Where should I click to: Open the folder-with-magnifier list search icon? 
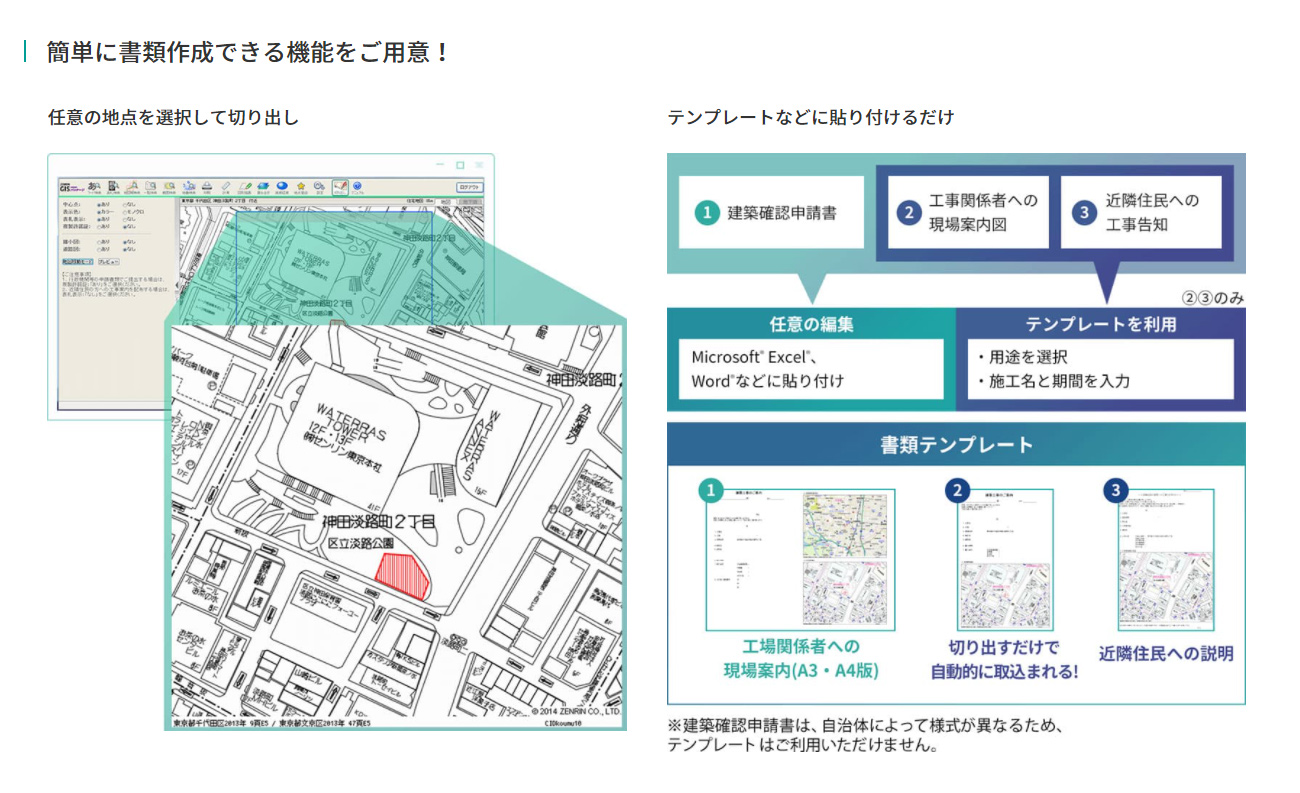151,186
